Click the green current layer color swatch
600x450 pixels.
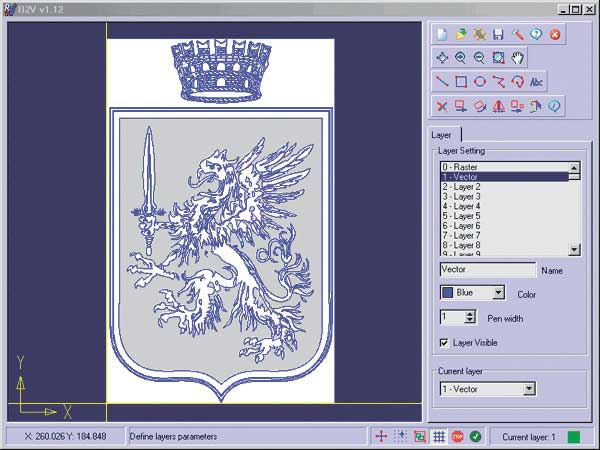click(x=574, y=436)
